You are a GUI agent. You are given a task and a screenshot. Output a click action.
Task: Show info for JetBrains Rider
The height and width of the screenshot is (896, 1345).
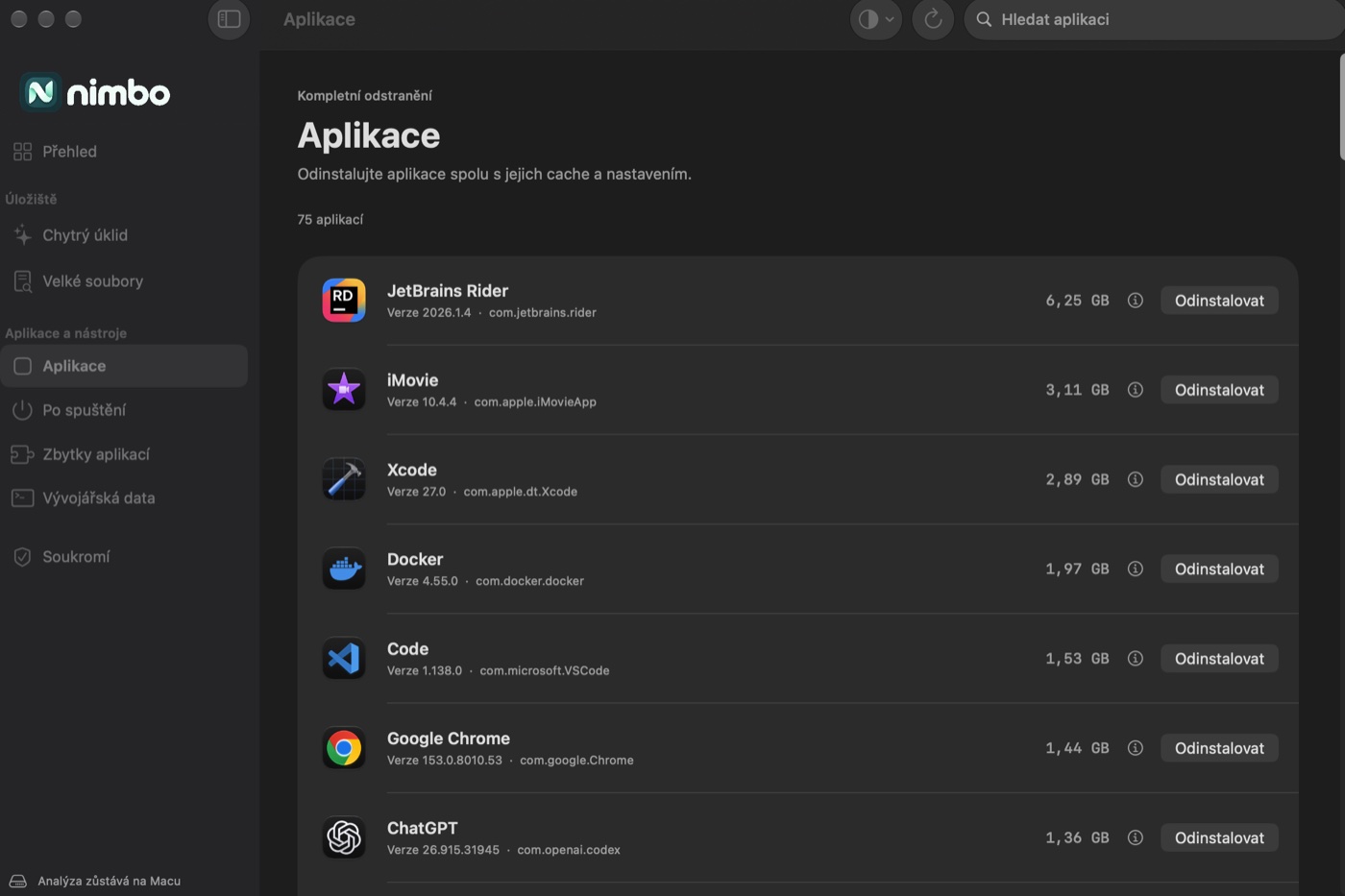click(1135, 301)
